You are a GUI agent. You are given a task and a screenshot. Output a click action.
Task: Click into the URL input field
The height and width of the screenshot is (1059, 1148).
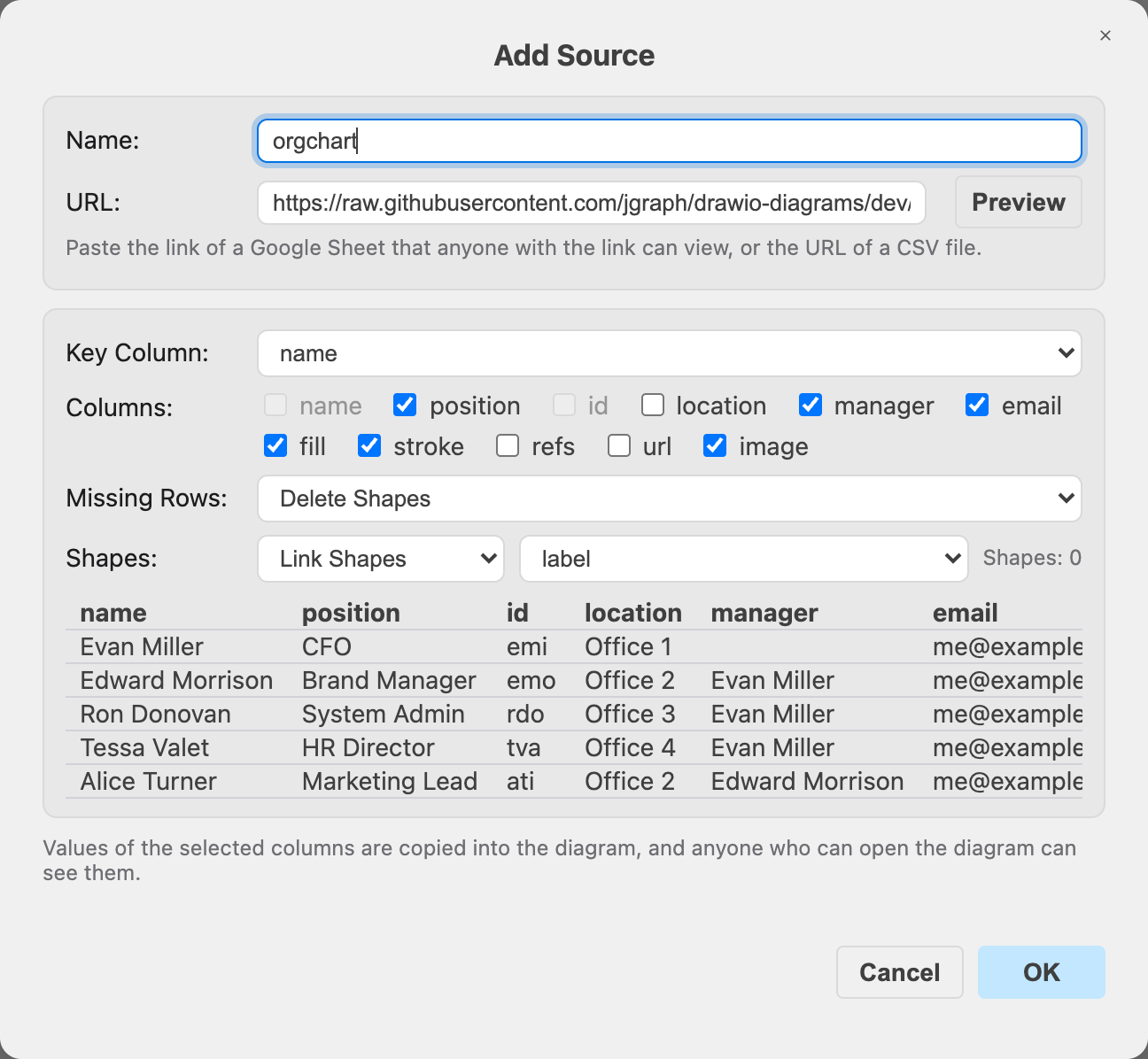coord(592,203)
